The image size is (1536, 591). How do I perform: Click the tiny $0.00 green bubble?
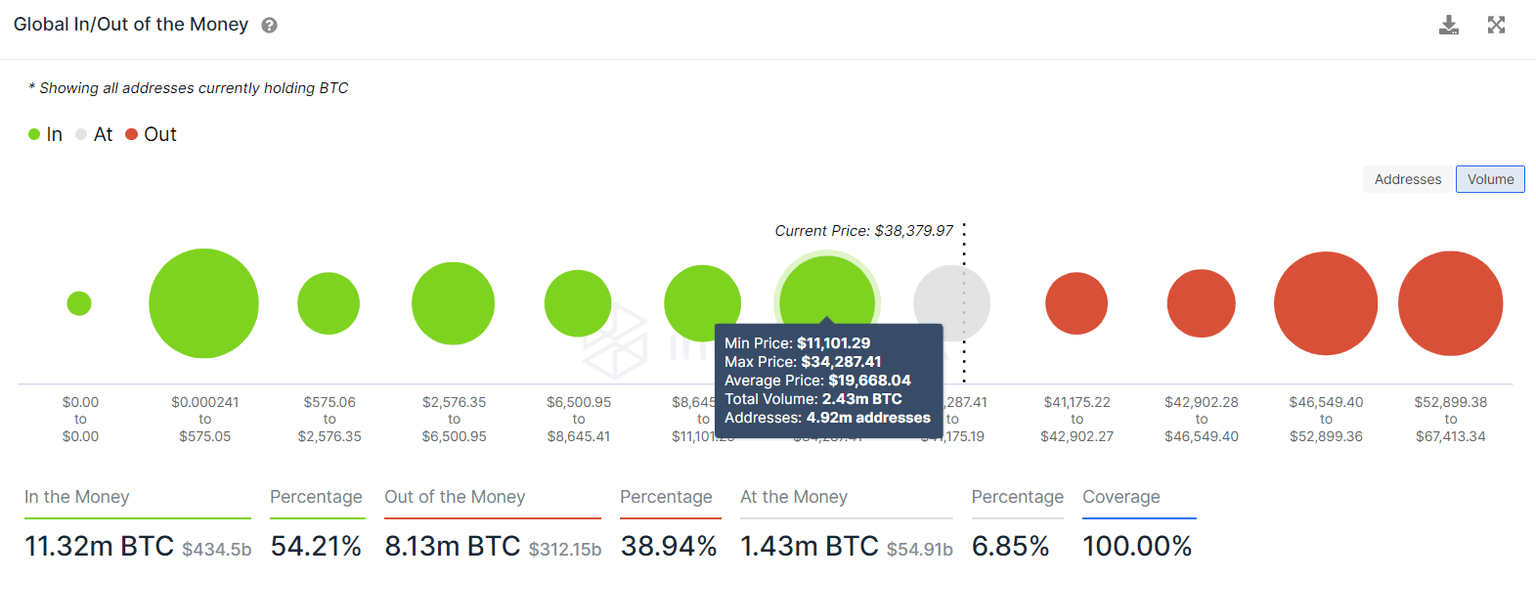(x=79, y=303)
